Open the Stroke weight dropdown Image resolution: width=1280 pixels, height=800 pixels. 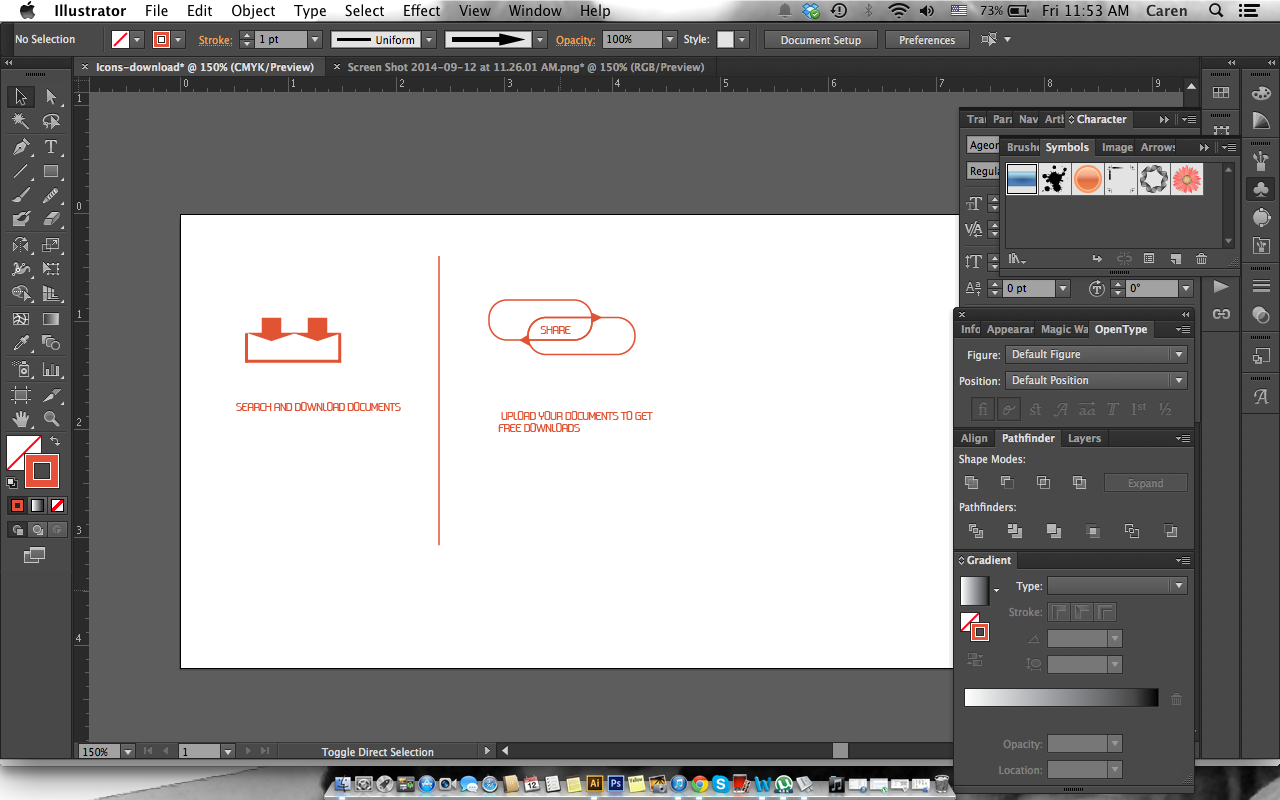314,40
